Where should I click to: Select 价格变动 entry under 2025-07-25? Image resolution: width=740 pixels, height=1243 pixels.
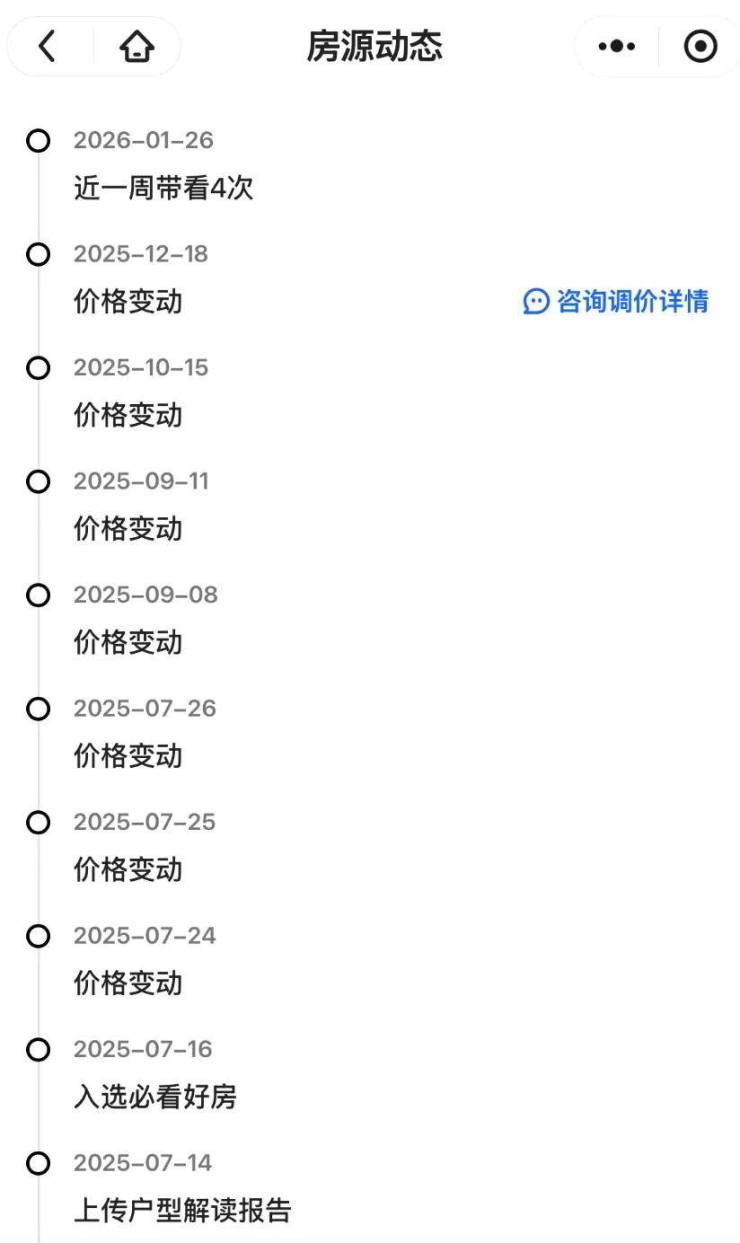(128, 869)
